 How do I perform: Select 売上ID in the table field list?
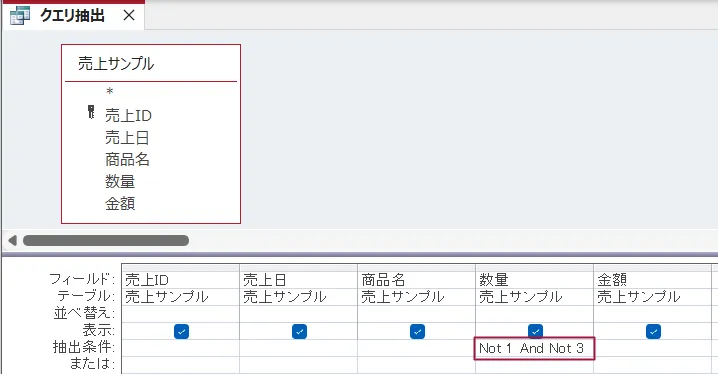pos(128,116)
